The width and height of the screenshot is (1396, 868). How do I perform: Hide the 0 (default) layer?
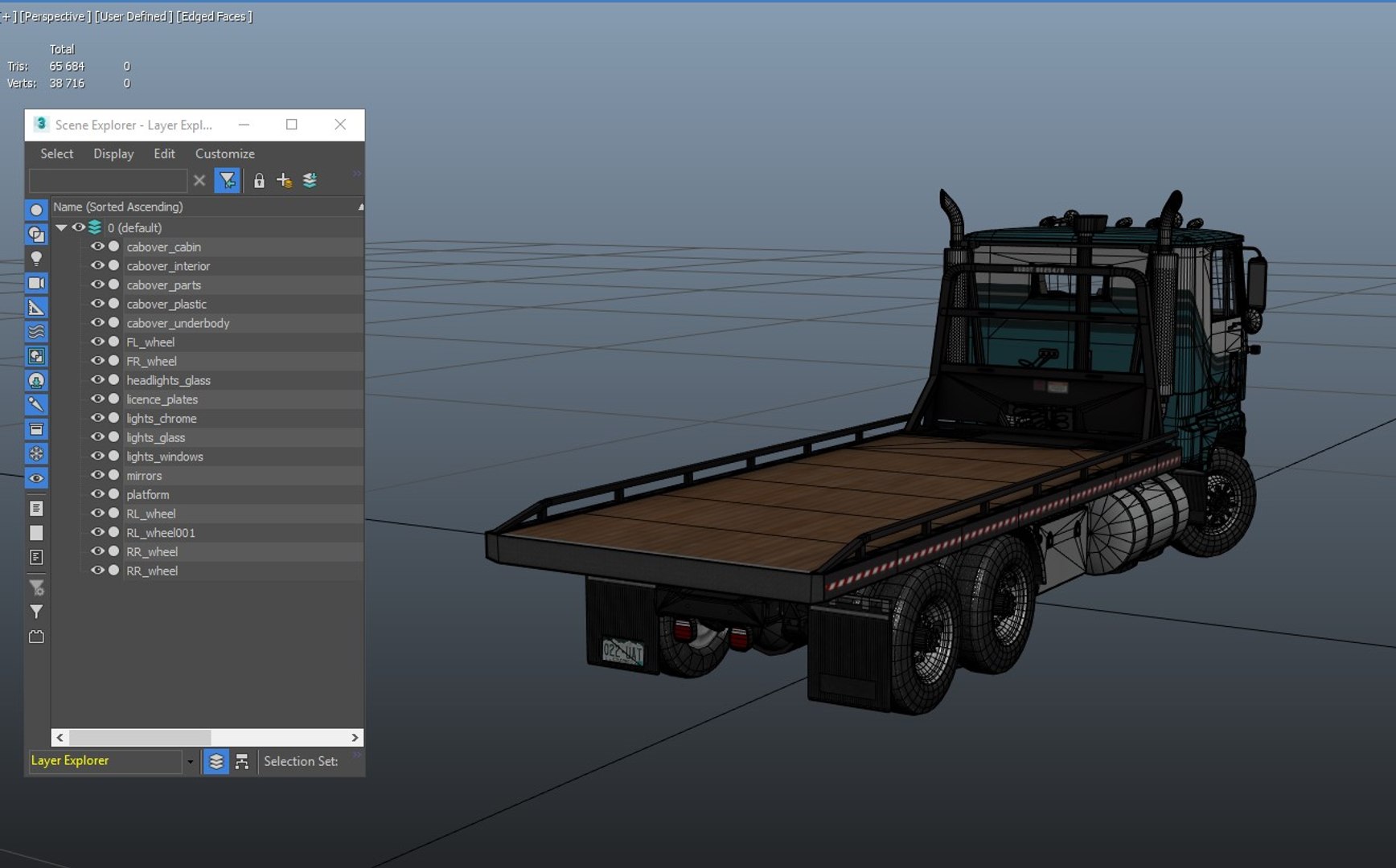pos(78,227)
